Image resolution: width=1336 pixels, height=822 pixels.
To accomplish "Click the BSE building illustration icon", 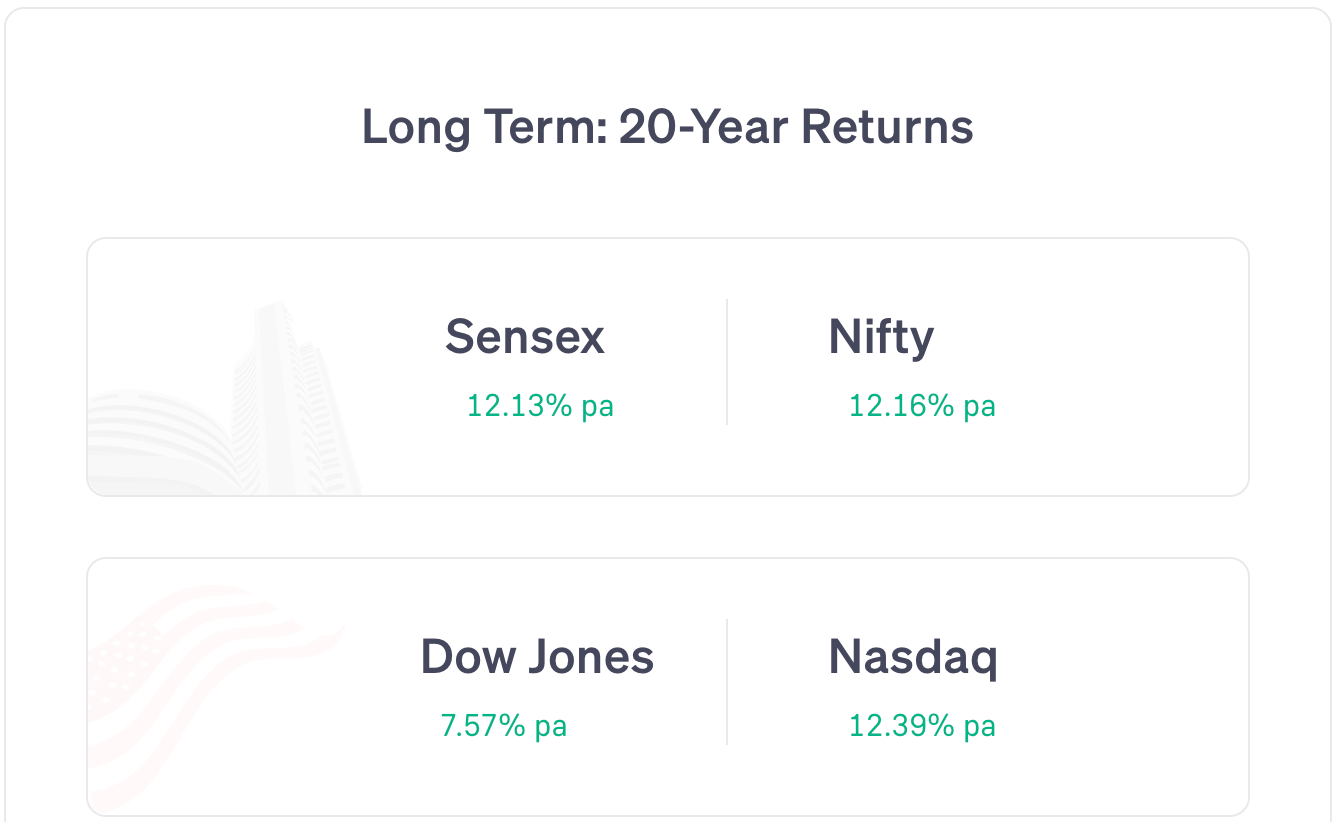I will (225, 398).
